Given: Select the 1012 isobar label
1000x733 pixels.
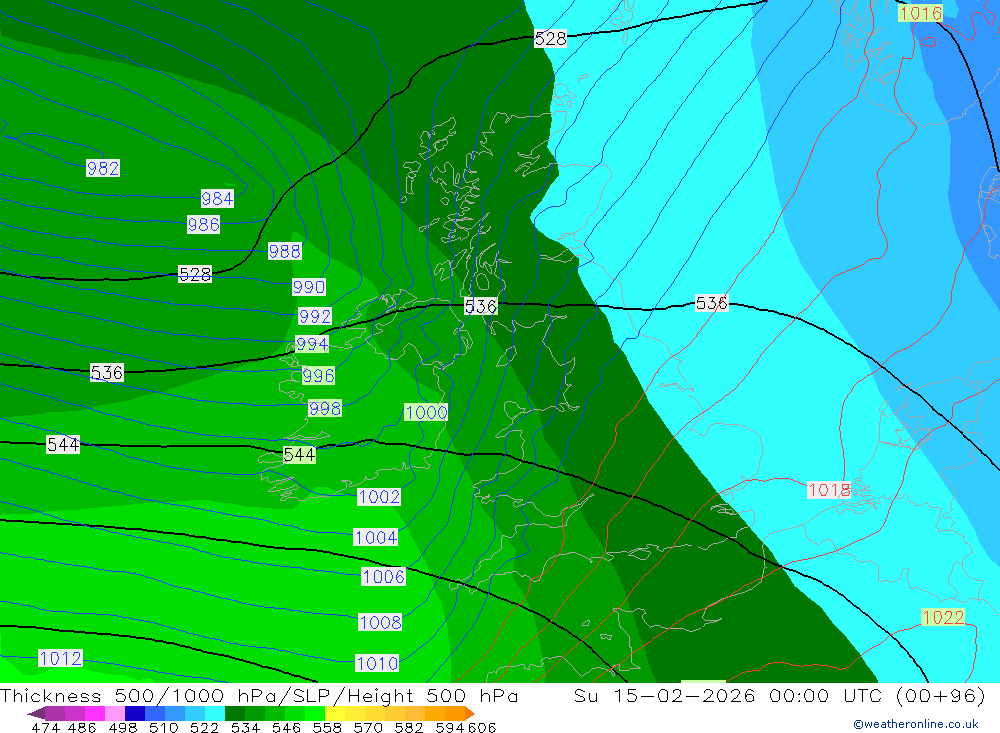Looking at the screenshot, I should 61,658.
